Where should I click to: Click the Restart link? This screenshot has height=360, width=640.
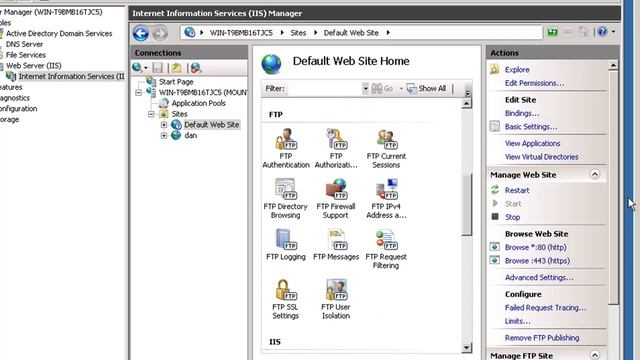(x=517, y=190)
